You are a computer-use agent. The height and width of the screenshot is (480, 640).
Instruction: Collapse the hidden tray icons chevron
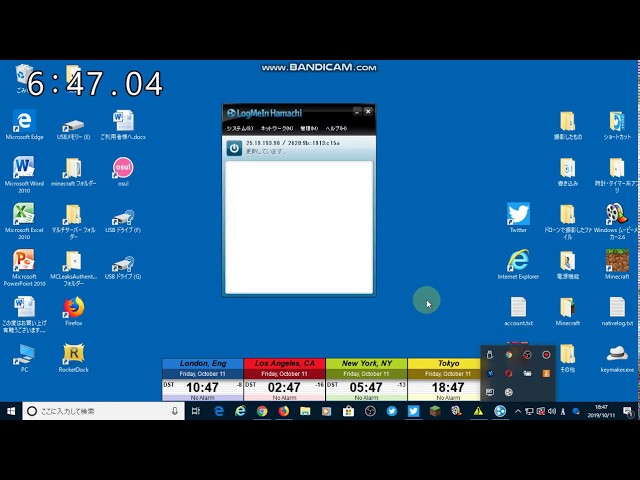[x=518, y=411]
